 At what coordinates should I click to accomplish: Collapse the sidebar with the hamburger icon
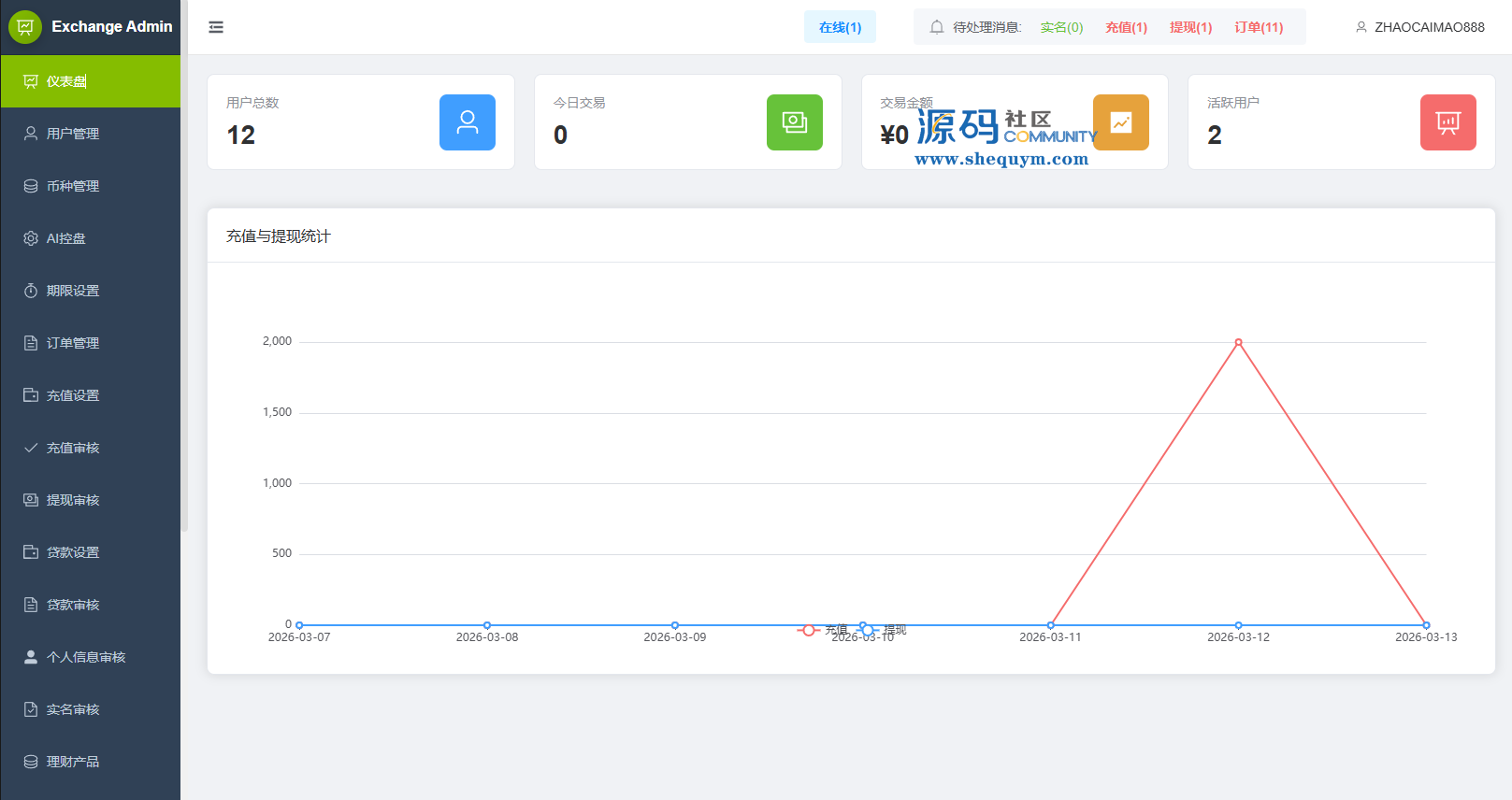pos(216,27)
